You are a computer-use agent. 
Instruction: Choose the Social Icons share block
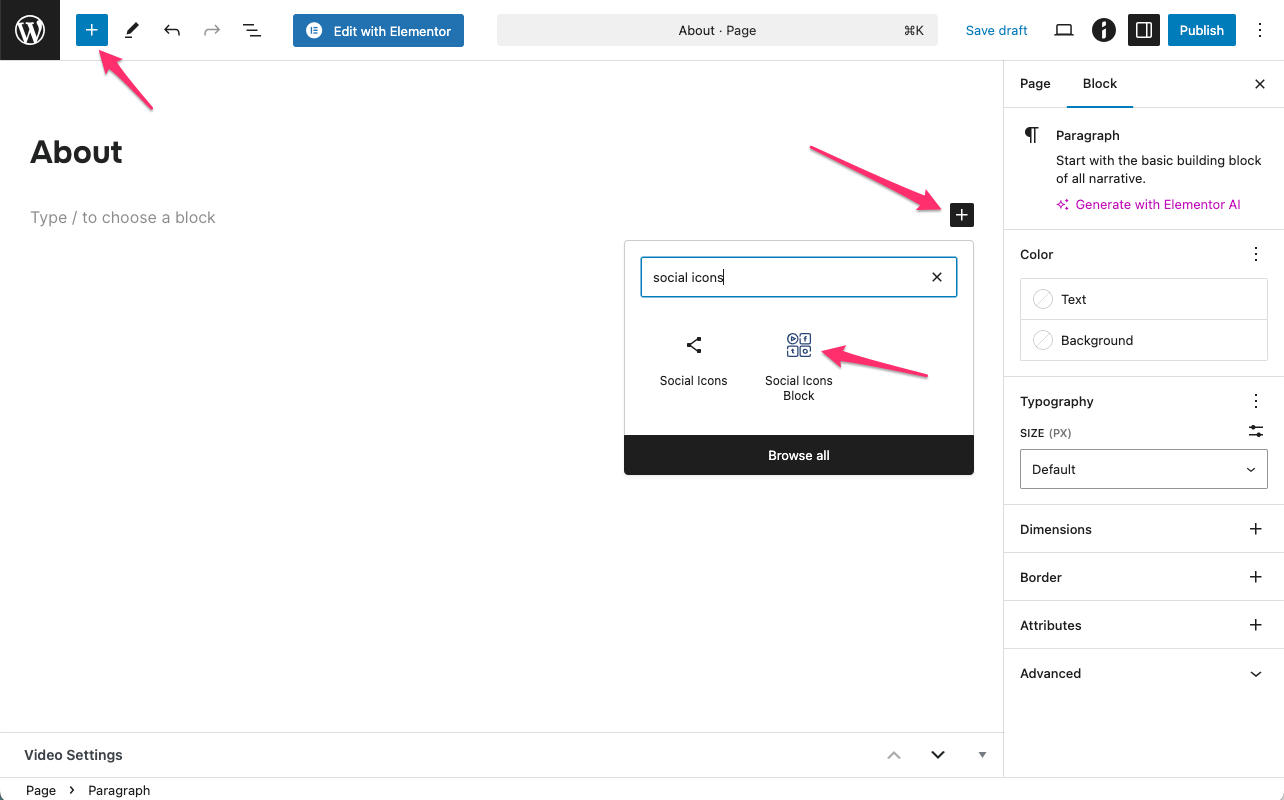point(693,360)
